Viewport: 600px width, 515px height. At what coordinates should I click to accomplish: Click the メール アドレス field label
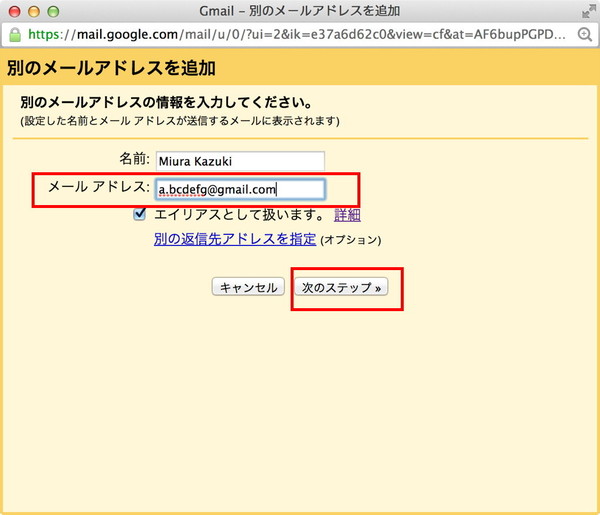coord(98,188)
